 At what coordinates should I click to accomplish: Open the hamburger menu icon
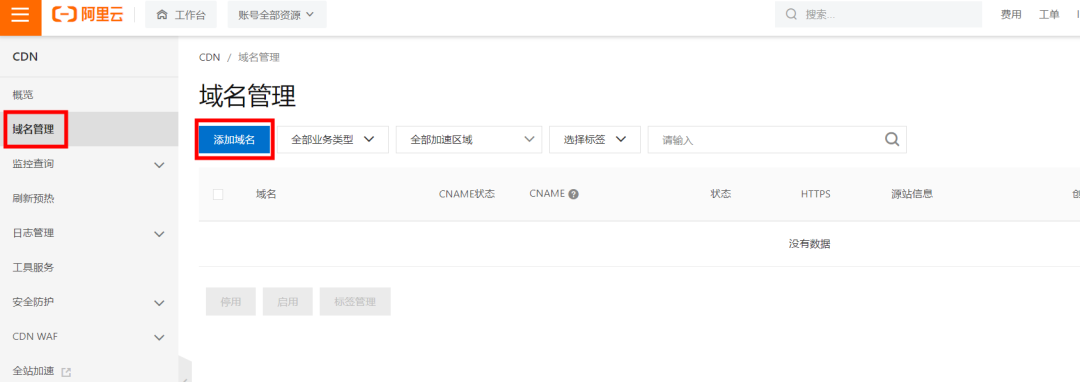click(21, 14)
